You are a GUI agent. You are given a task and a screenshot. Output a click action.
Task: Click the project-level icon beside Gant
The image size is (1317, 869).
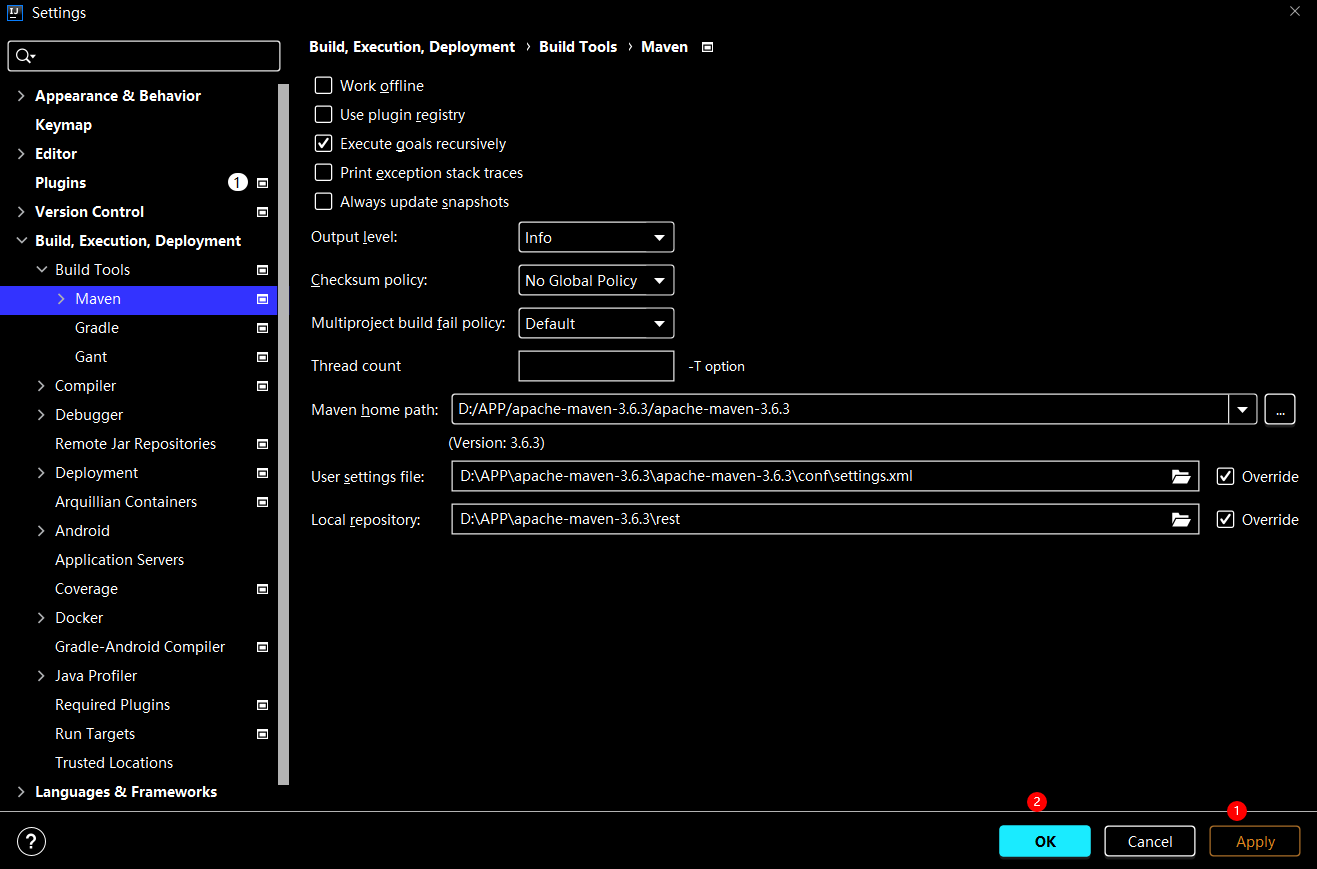pyautogui.click(x=263, y=357)
